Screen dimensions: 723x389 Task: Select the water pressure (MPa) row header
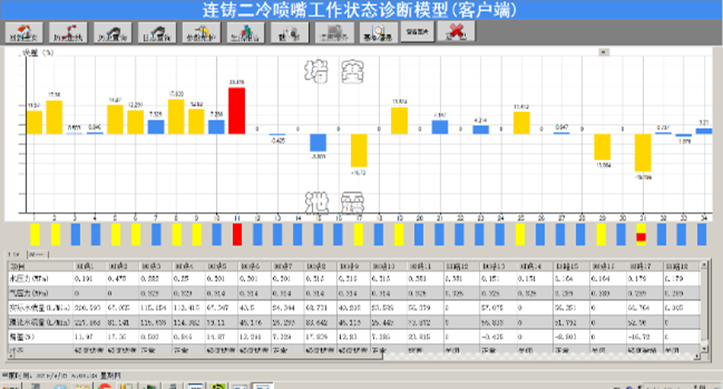tap(41, 278)
